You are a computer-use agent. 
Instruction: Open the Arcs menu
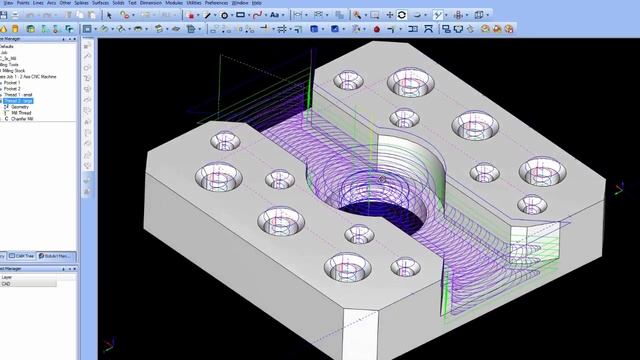click(51, 3)
